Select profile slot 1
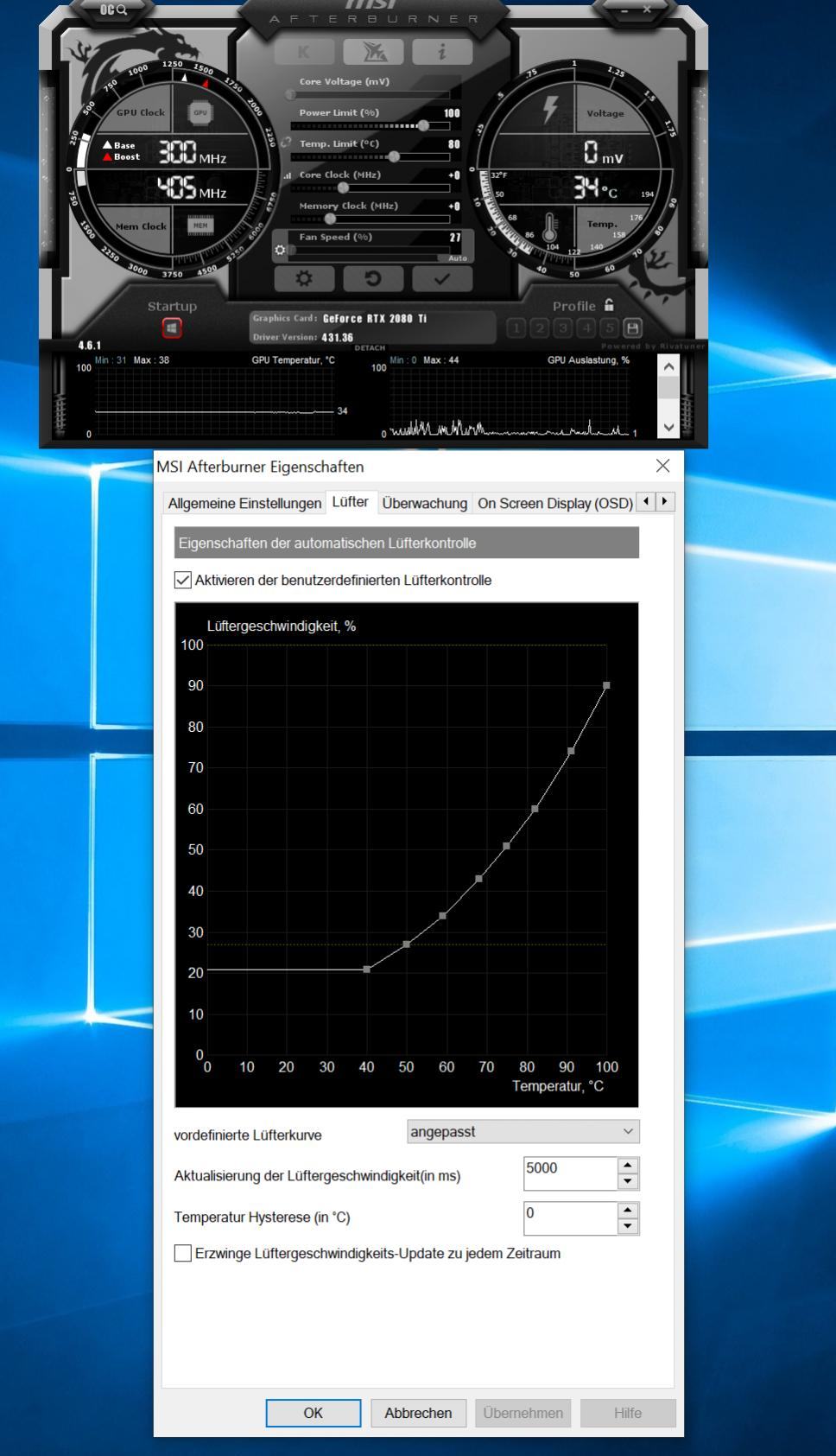The image size is (836, 1456). (x=516, y=328)
